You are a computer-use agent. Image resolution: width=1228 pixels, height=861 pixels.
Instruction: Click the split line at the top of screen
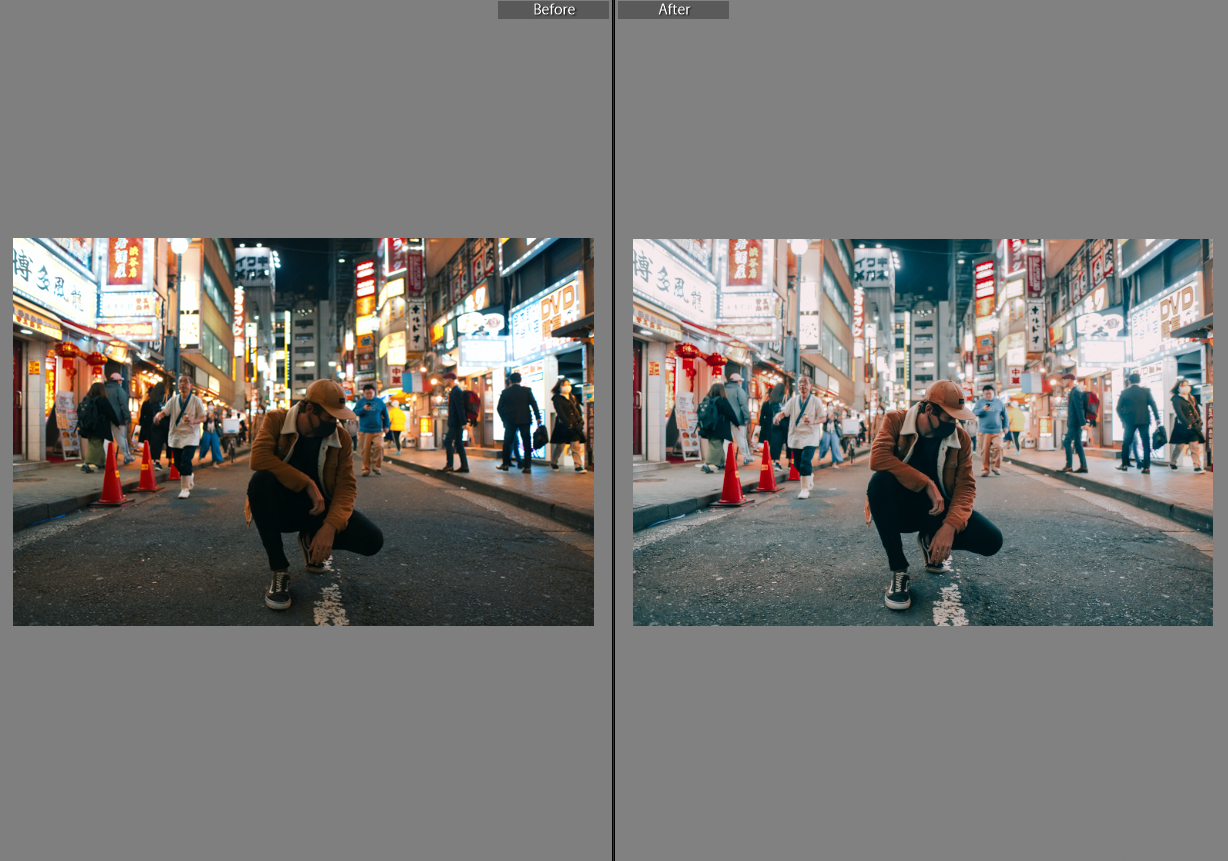613,10
